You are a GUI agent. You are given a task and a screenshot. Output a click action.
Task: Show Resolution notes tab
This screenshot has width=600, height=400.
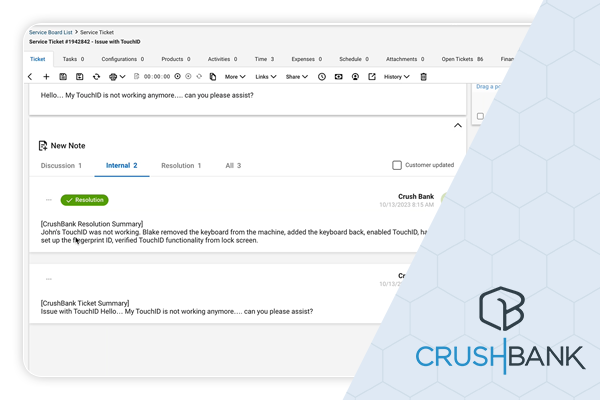pyautogui.click(x=181, y=165)
